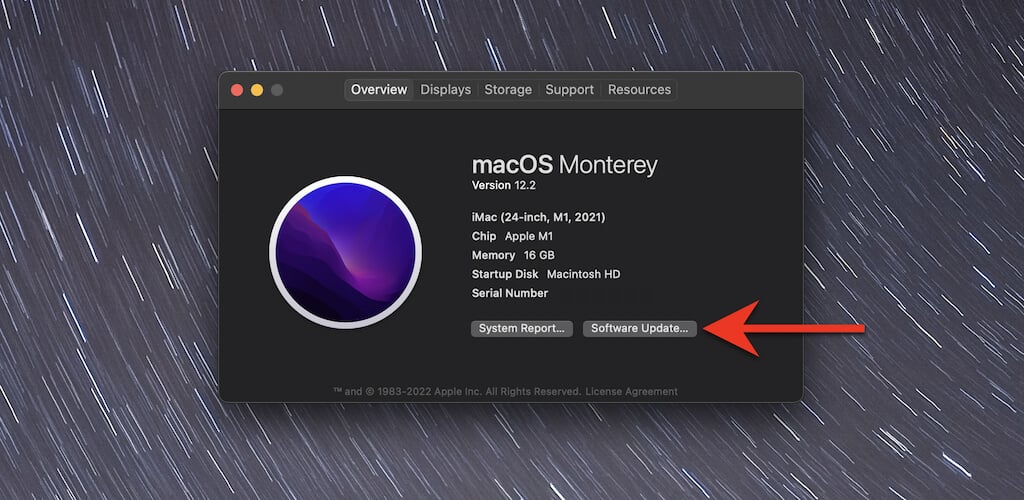Click the Version 12.2 text
This screenshot has height=500, width=1024.
(504, 185)
